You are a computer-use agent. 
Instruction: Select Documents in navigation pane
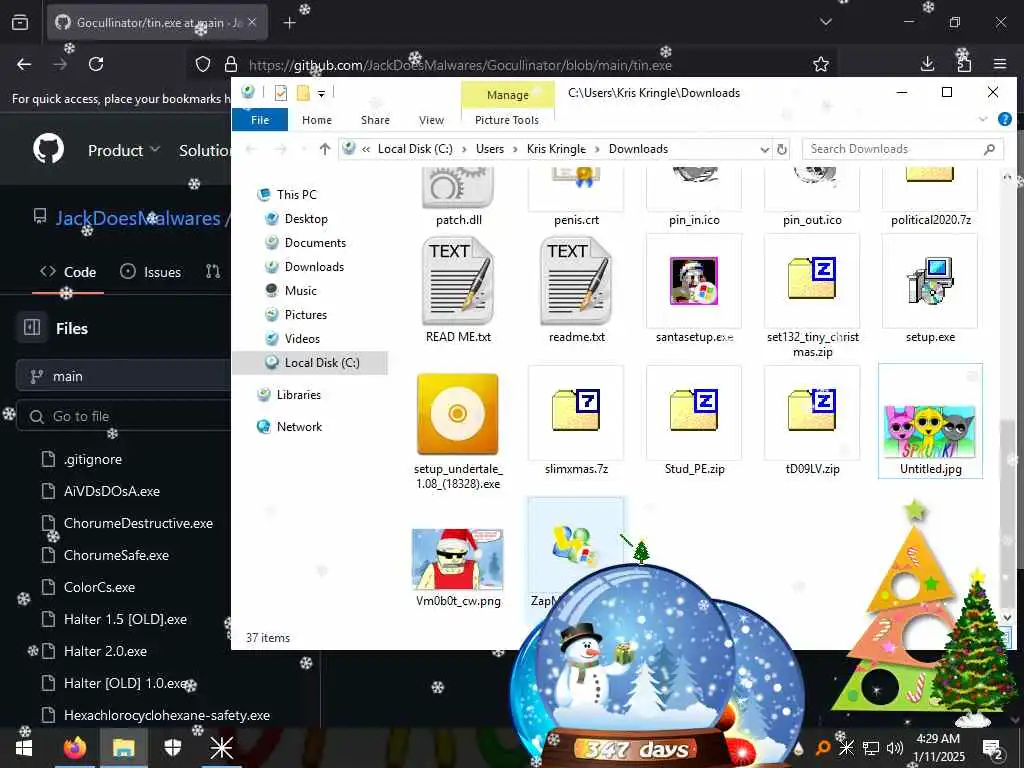click(315, 243)
